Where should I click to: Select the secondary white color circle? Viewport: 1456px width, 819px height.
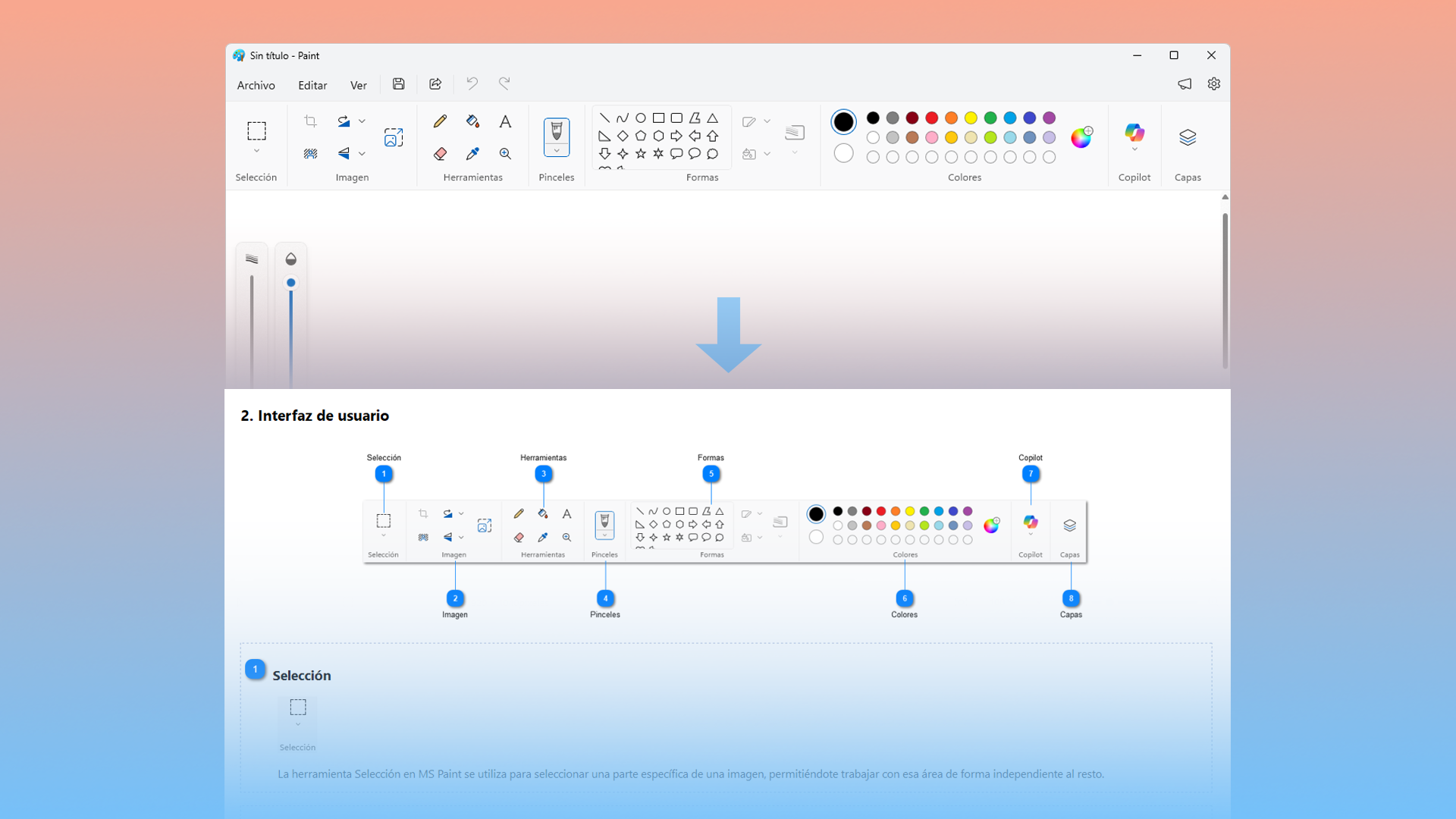click(x=843, y=153)
